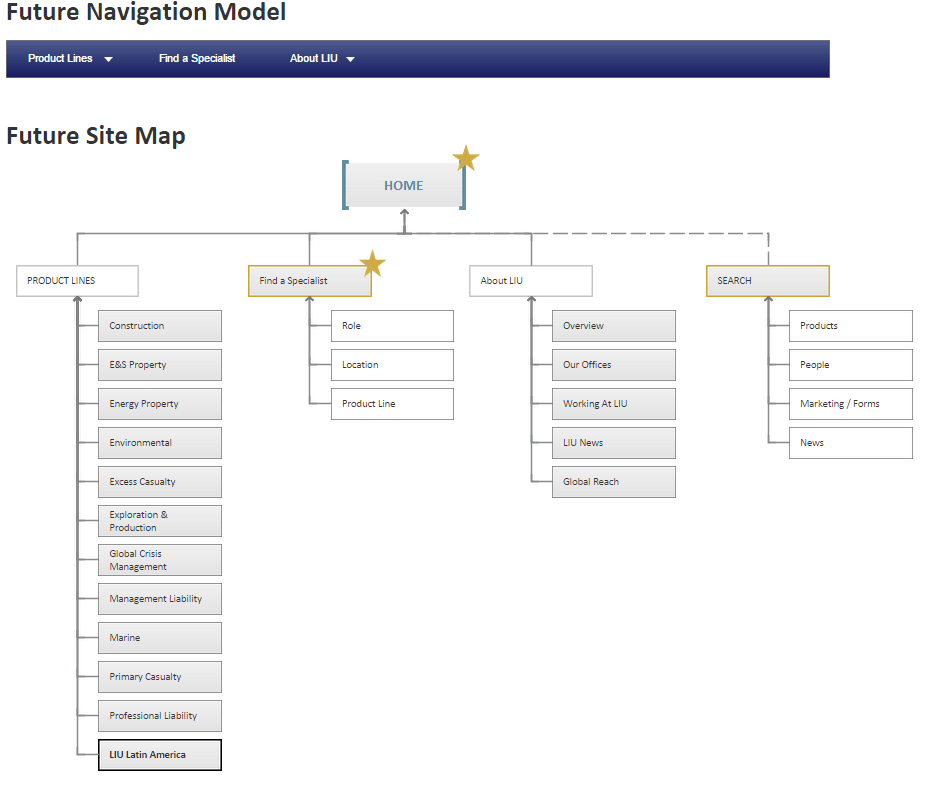The image size is (931, 789).
Task: Click the Excess Casualty box
Action: (x=160, y=482)
